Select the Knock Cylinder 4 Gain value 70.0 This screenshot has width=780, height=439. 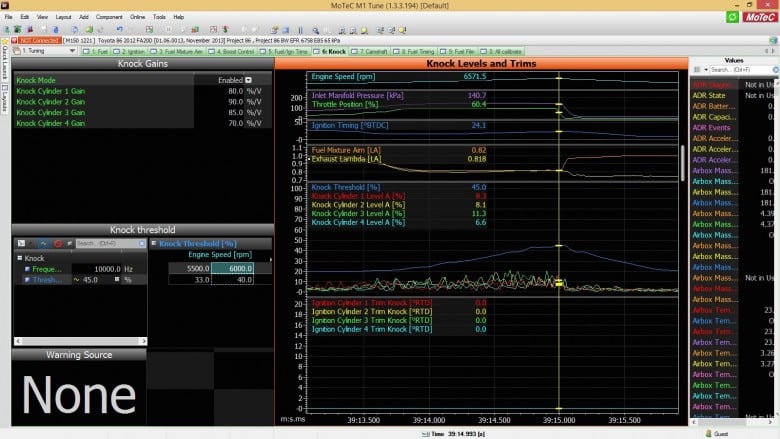point(235,123)
